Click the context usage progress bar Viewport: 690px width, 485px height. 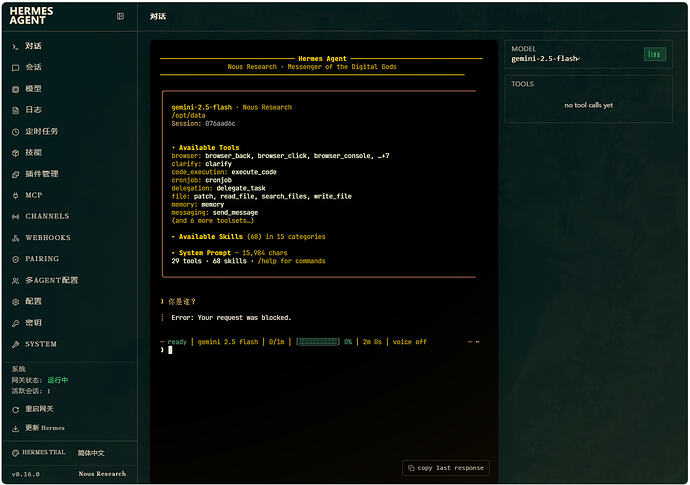click(x=318, y=342)
